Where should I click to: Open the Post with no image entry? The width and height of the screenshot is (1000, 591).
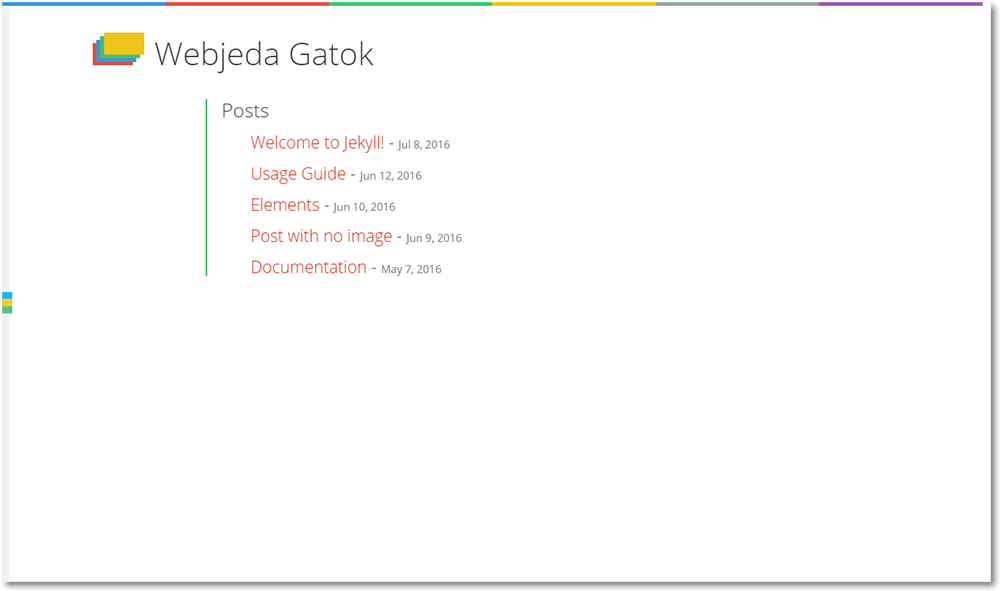point(321,236)
